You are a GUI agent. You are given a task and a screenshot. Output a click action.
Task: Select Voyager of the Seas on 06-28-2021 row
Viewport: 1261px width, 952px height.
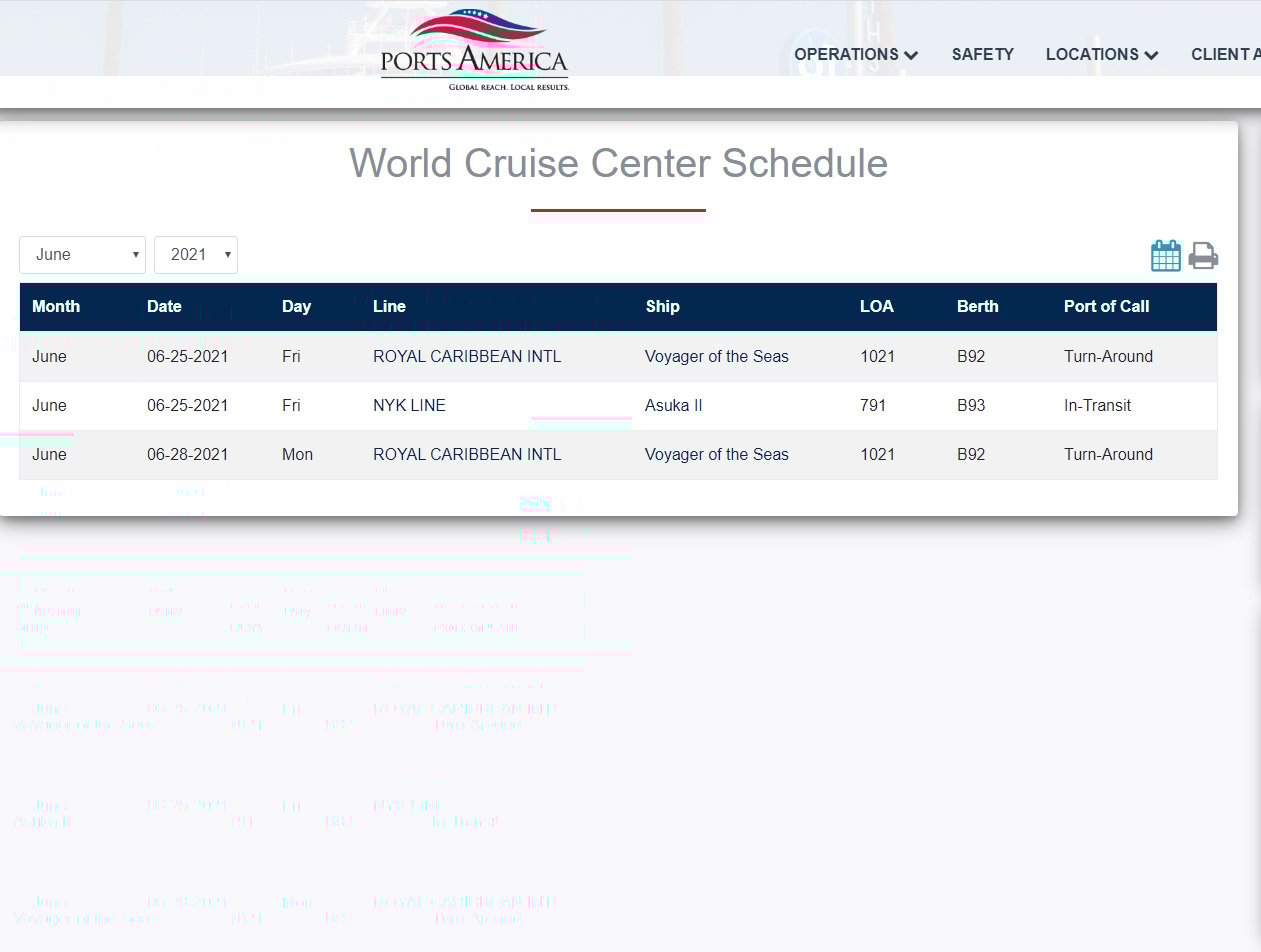pos(717,455)
